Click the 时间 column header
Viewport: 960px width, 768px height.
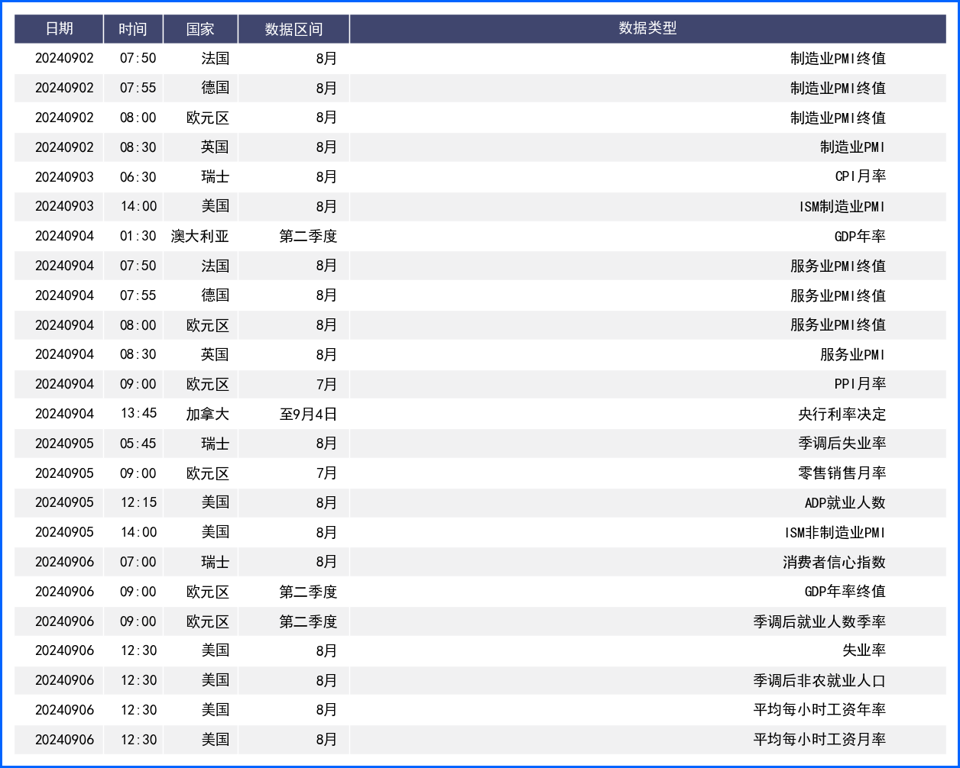click(133, 29)
